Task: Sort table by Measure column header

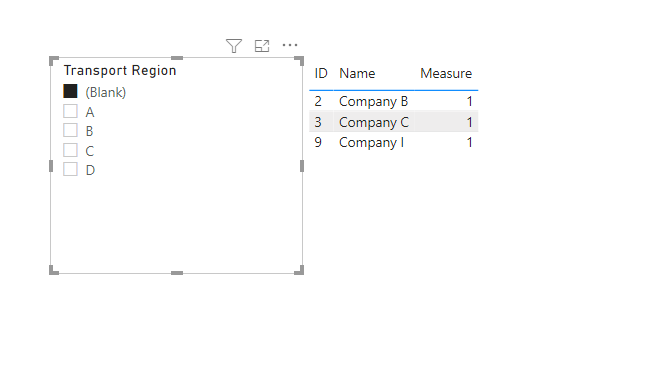Action: click(446, 73)
